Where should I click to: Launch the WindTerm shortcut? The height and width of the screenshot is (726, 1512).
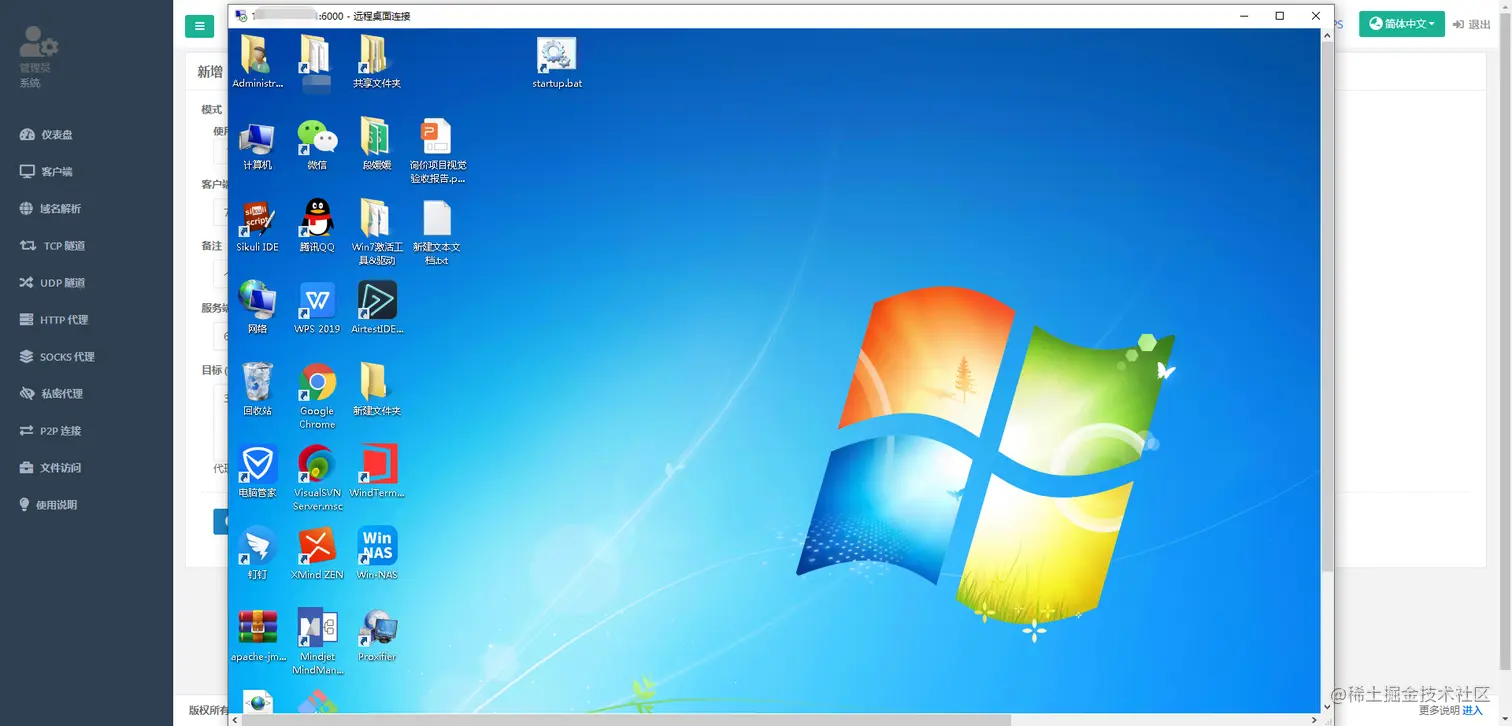(377, 472)
